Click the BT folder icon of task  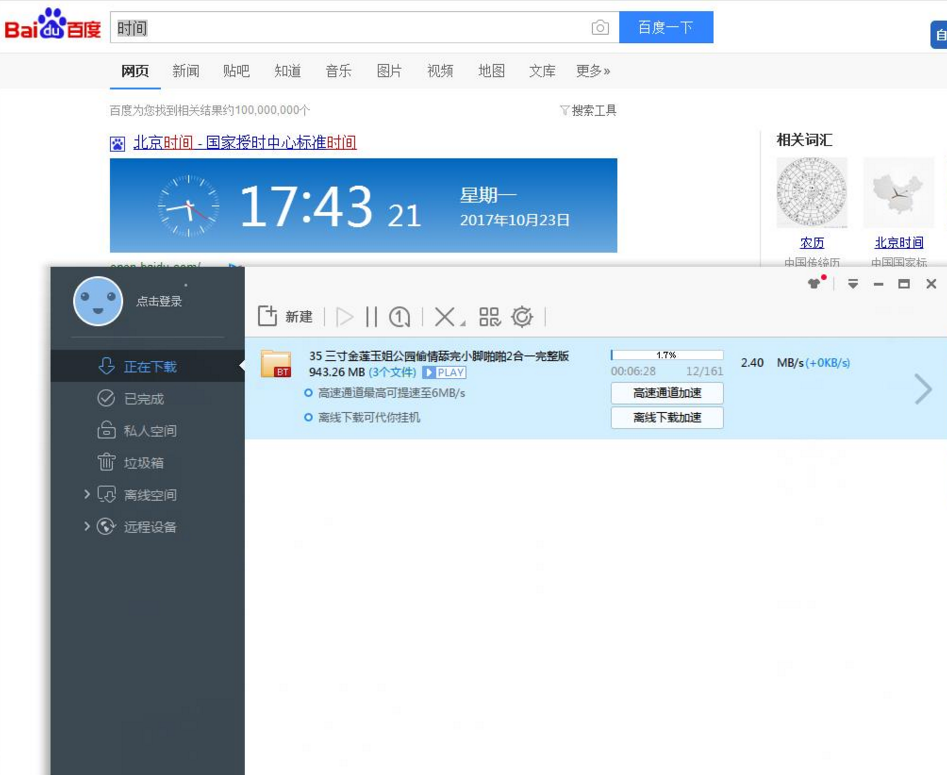pyautogui.click(x=276, y=364)
